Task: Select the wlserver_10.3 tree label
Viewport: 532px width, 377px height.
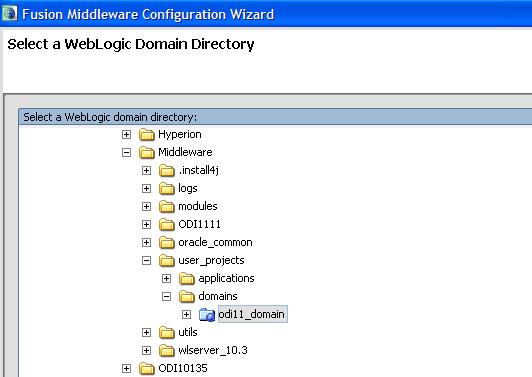Action: coord(213,350)
